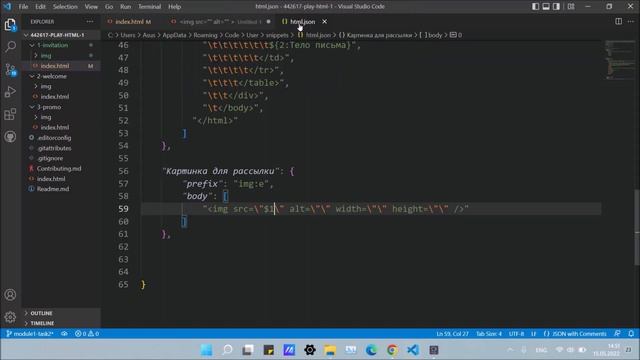Open the Source Control view
Image resolution: width=640 pixels, height=360 pixels.
pyautogui.click(x=10, y=69)
